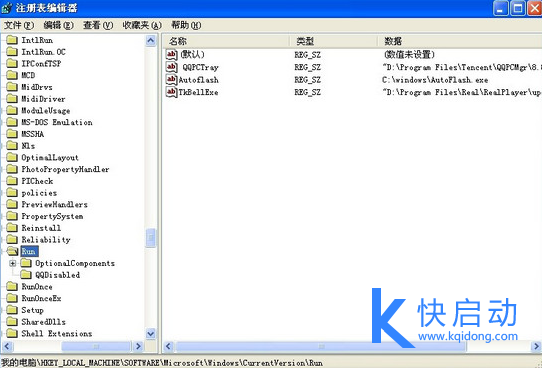Select the Setup key

coord(32,310)
